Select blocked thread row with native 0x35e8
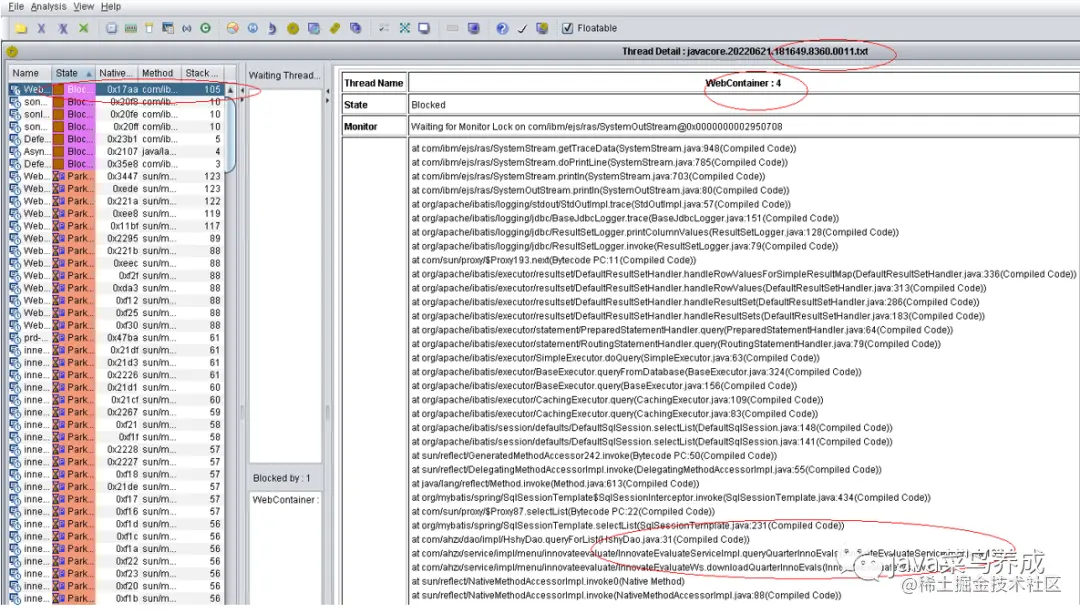Screen dimensions: 1080x613 click(116, 164)
